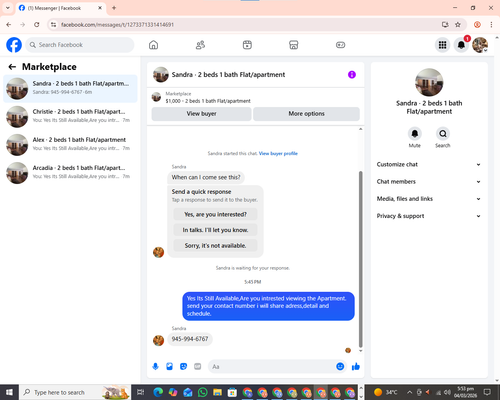Expand Privacy & support section
The height and width of the screenshot is (400, 500).
[429, 216]
